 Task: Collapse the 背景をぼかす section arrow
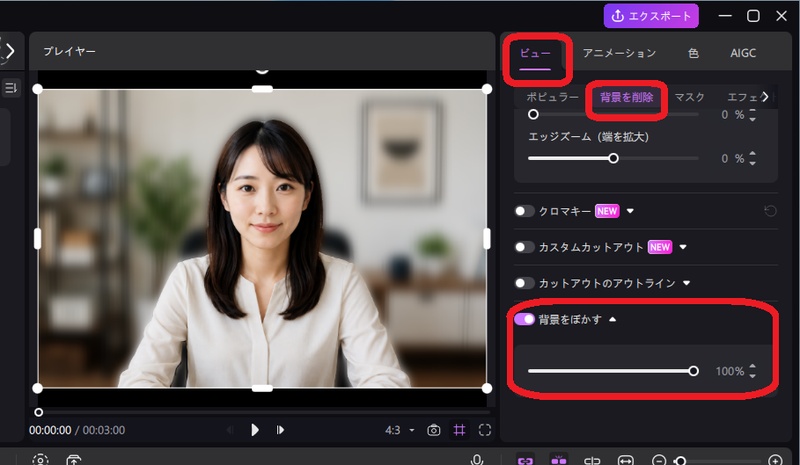point(613,319)
